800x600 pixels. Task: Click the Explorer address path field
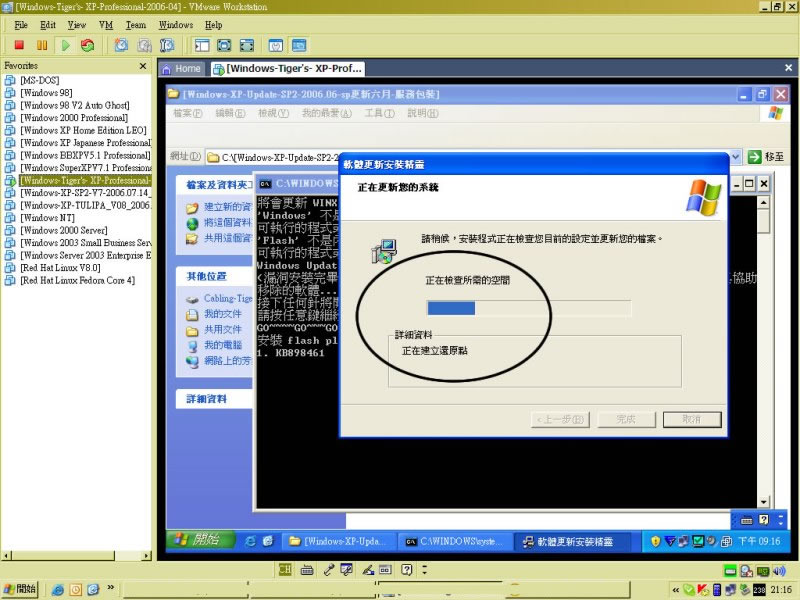pyautogui.click(x=273, y=158)
